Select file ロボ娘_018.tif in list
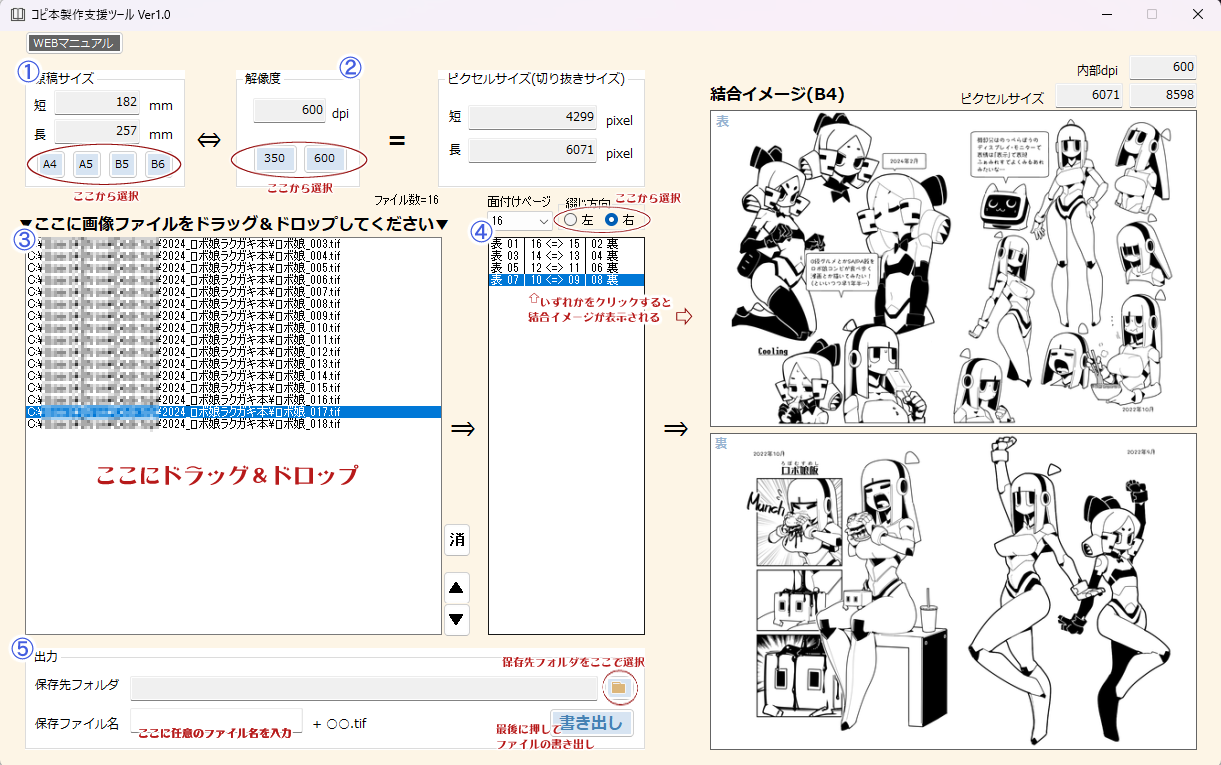 click(x=233, y=424)
